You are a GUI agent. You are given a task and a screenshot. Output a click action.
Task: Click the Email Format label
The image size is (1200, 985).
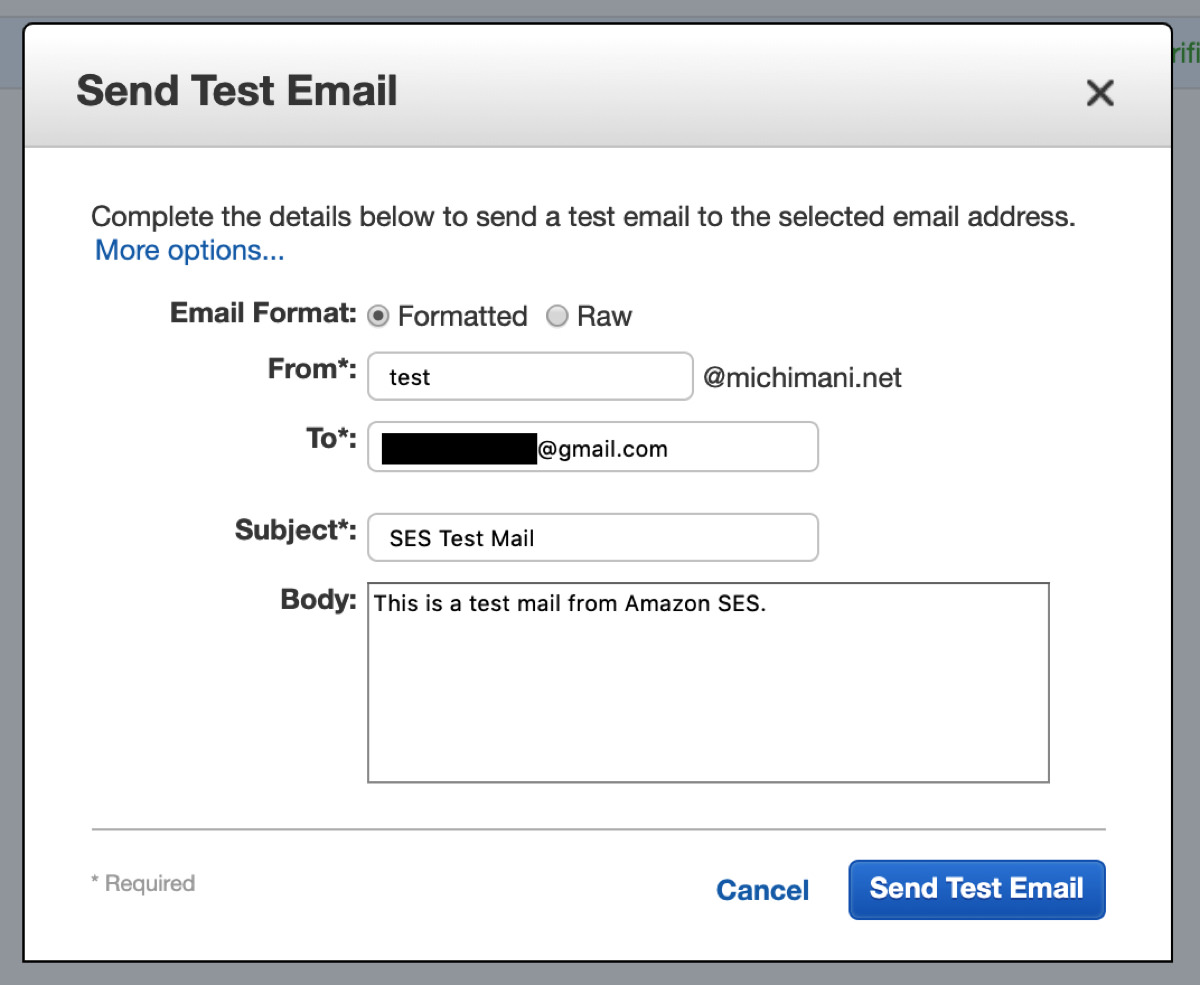pyautogui.click(x=261, y=313)
